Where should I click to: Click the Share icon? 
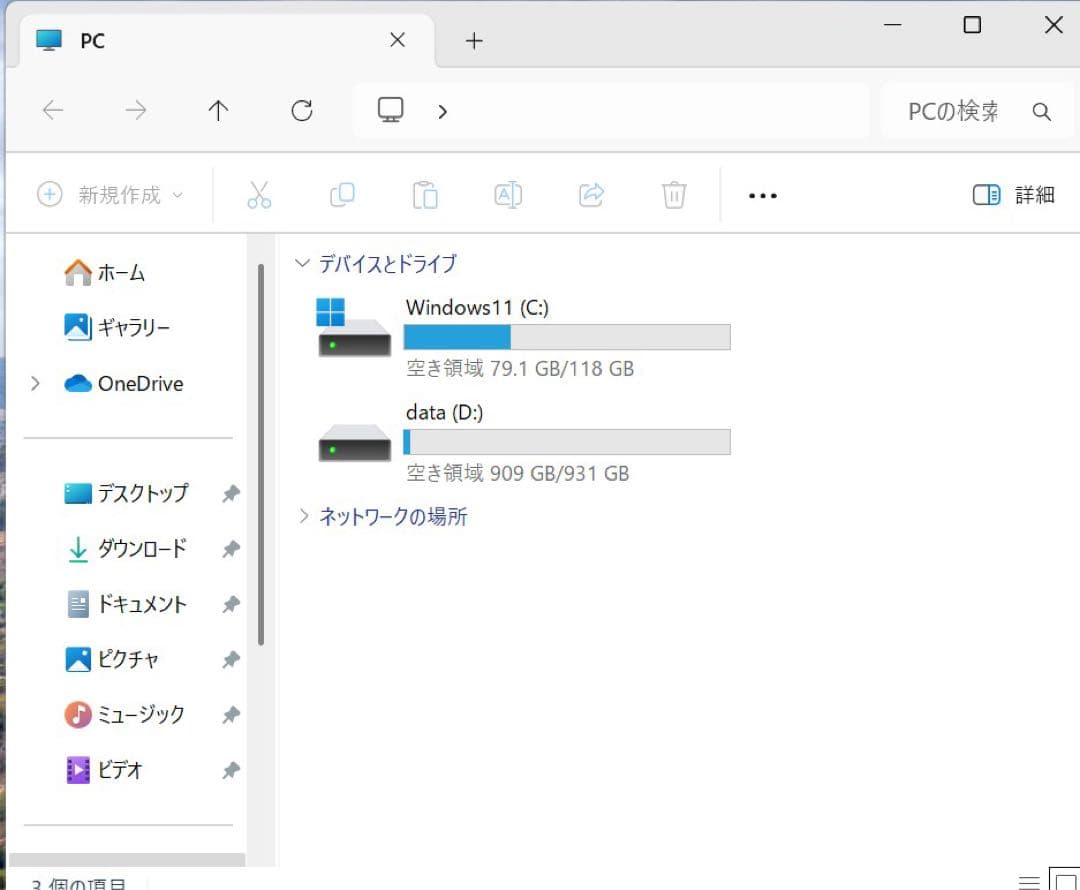point(590,195)
